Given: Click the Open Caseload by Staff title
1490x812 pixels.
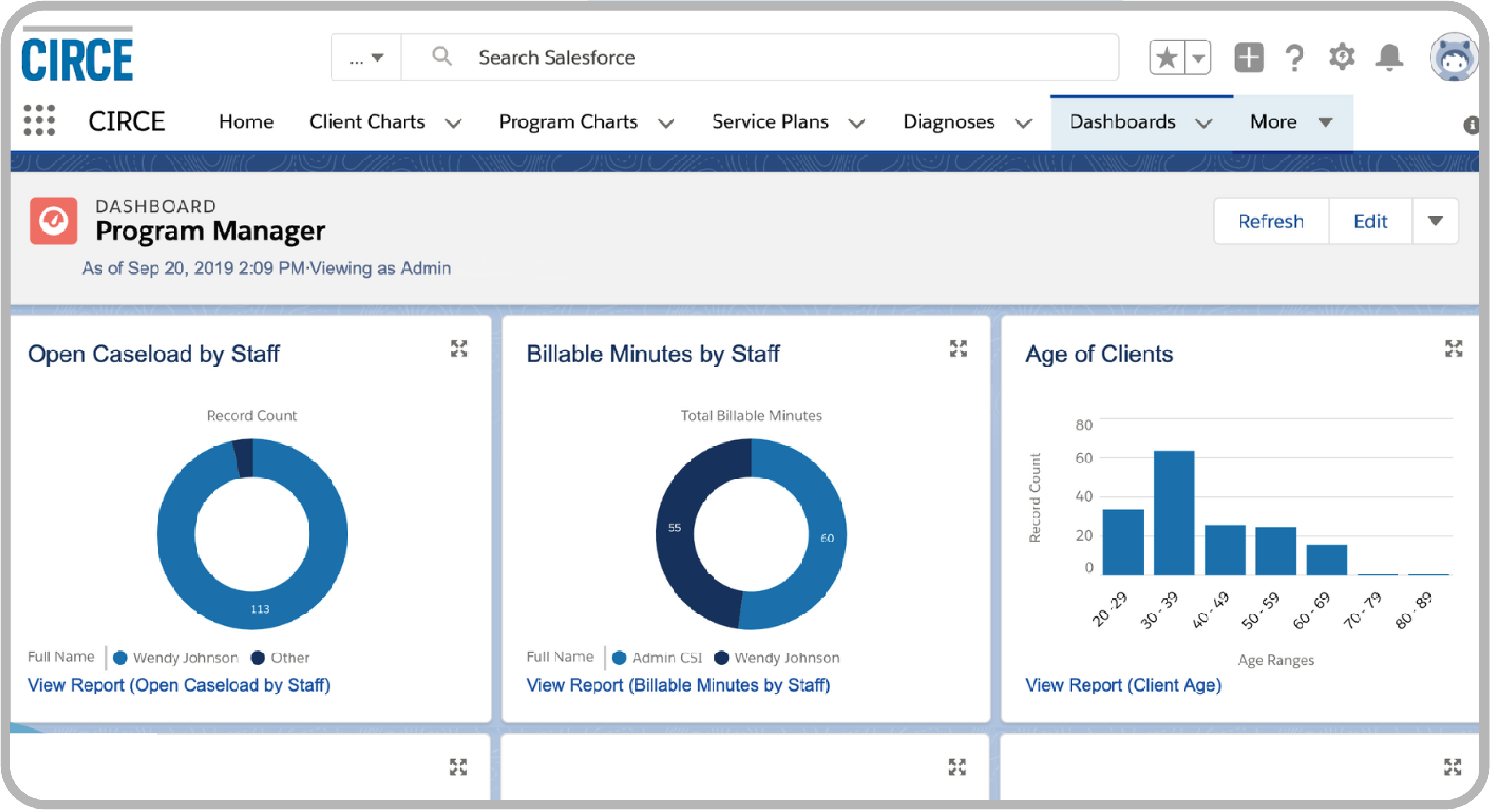Looking at the screenshot, I should pyautogui.click(x=153, y=354).
